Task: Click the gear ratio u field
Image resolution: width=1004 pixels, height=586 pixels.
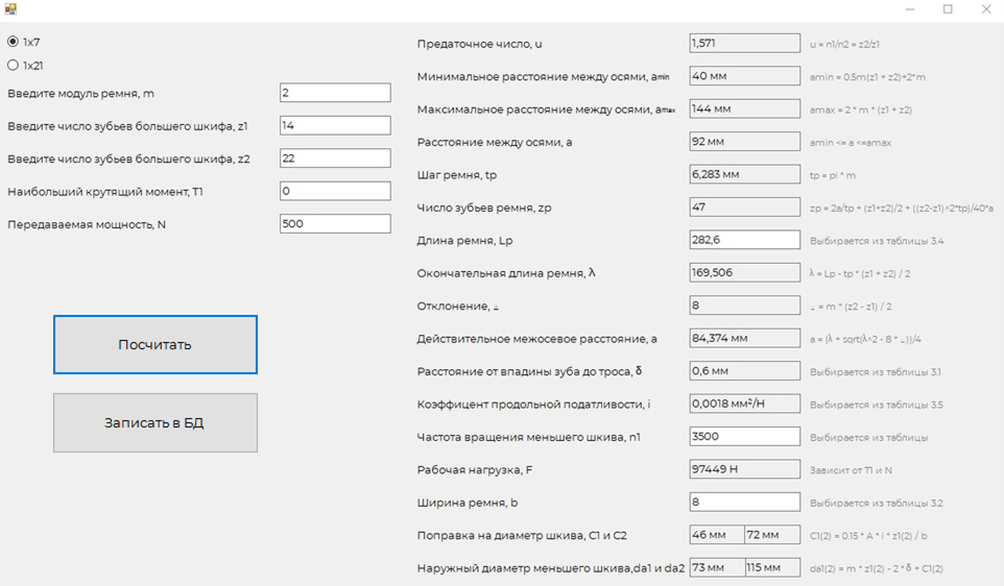Action: click(745, 43)
